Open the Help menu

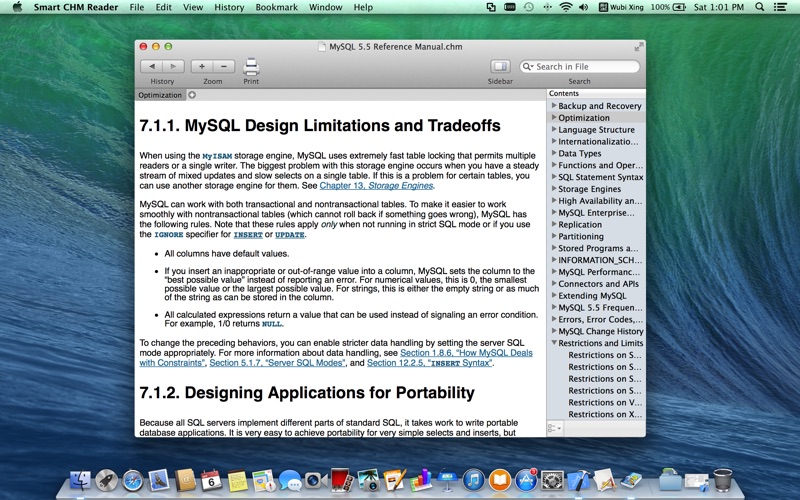(363, 7)
